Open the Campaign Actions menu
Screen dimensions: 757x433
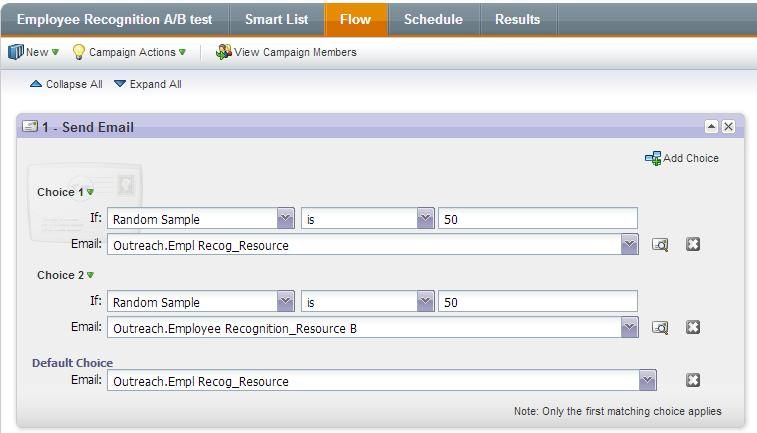pos(130,52)
